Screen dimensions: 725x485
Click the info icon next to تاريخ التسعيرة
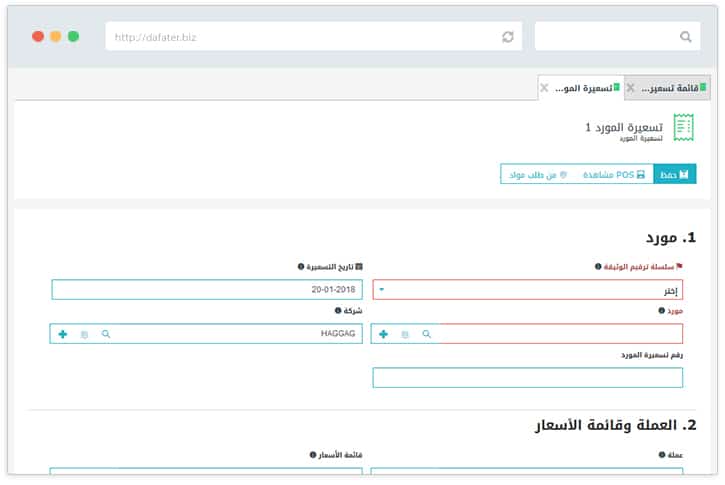[301, 266]
